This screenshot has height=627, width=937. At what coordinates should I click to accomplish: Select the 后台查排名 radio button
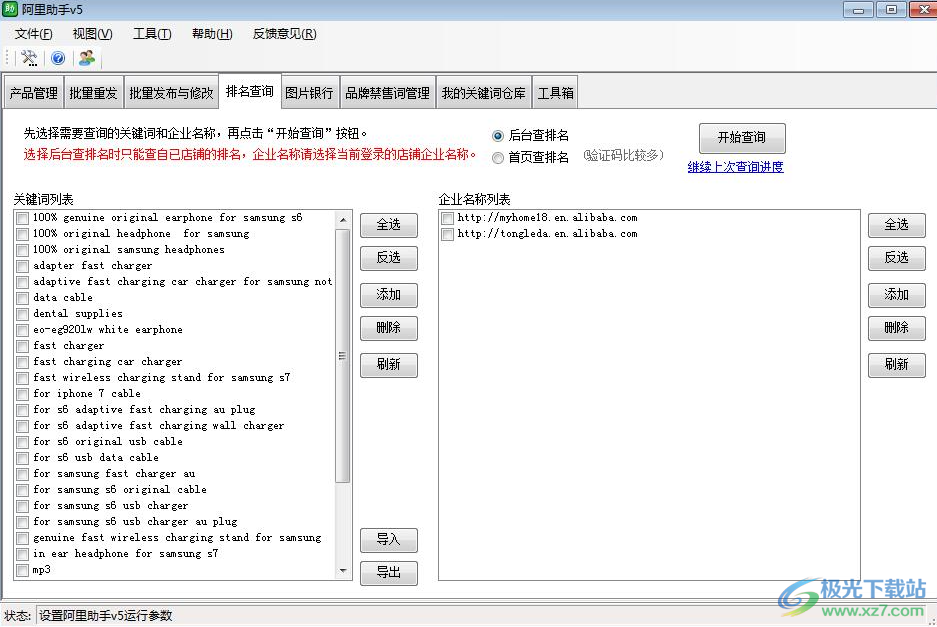[498, 136]
